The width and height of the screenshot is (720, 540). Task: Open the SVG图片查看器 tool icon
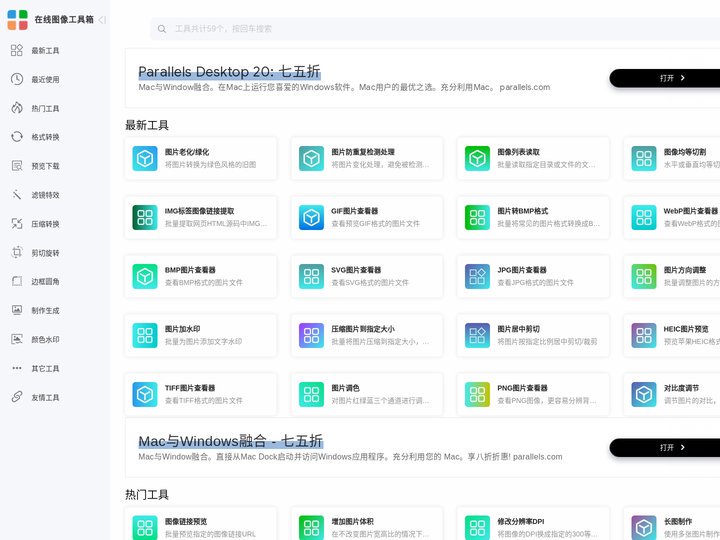click(311, 276)
